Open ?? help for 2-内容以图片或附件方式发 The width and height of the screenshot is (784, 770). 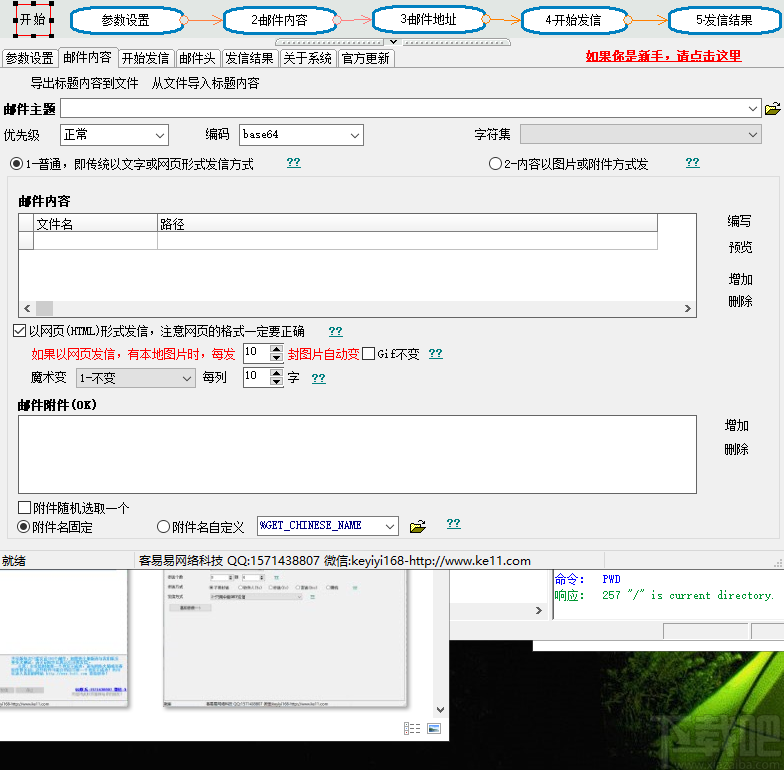click(x=692, y=162)
